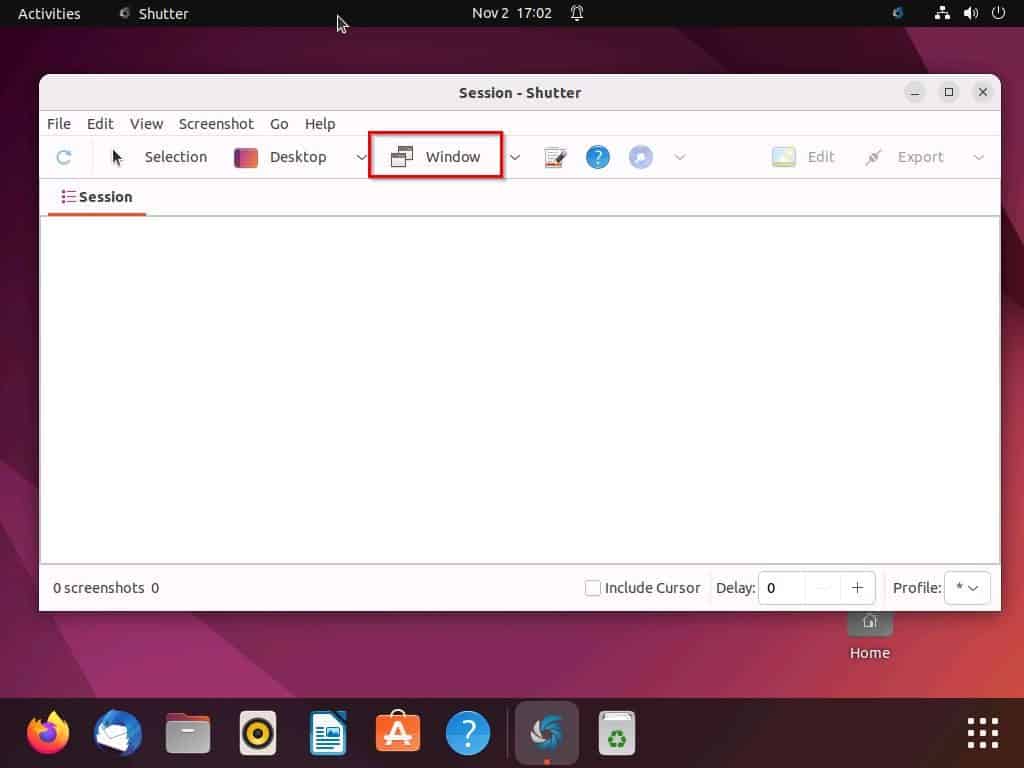1024x768 pixels.
Task: Click the power icon in top bar
Action: pos(998,13)
